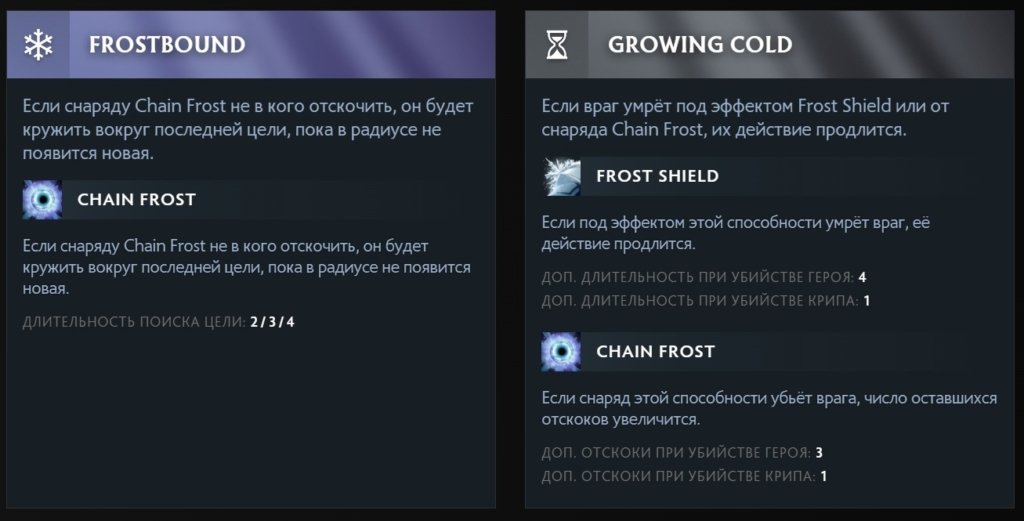Click the Chain Frost label in the Growing Cold panel
Viewport: 1024px width, 521px height.
point(655,352)
